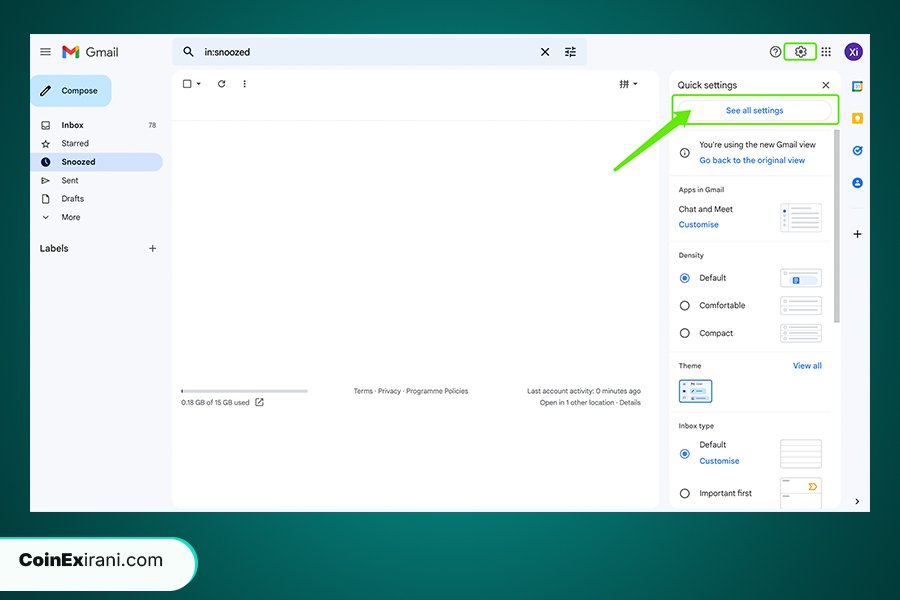
Task: Open select-all checkbox dropdown arrow
Action: 199,84
